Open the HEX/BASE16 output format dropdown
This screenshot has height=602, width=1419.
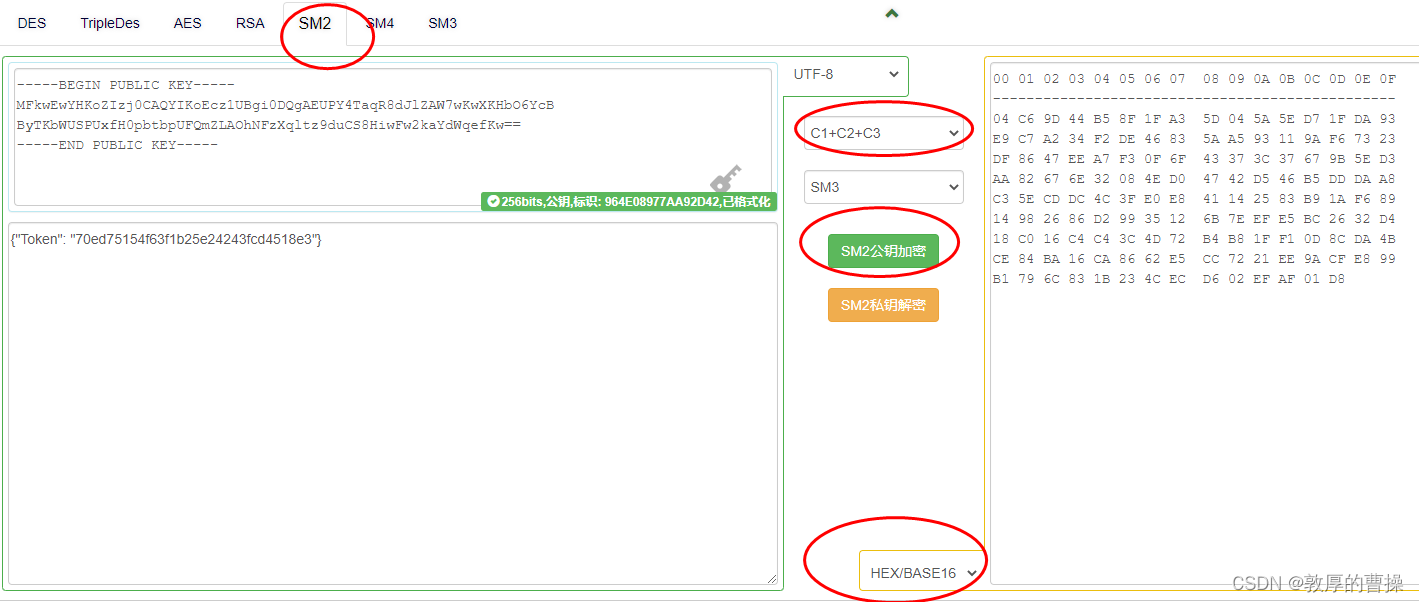pos(920,572)
